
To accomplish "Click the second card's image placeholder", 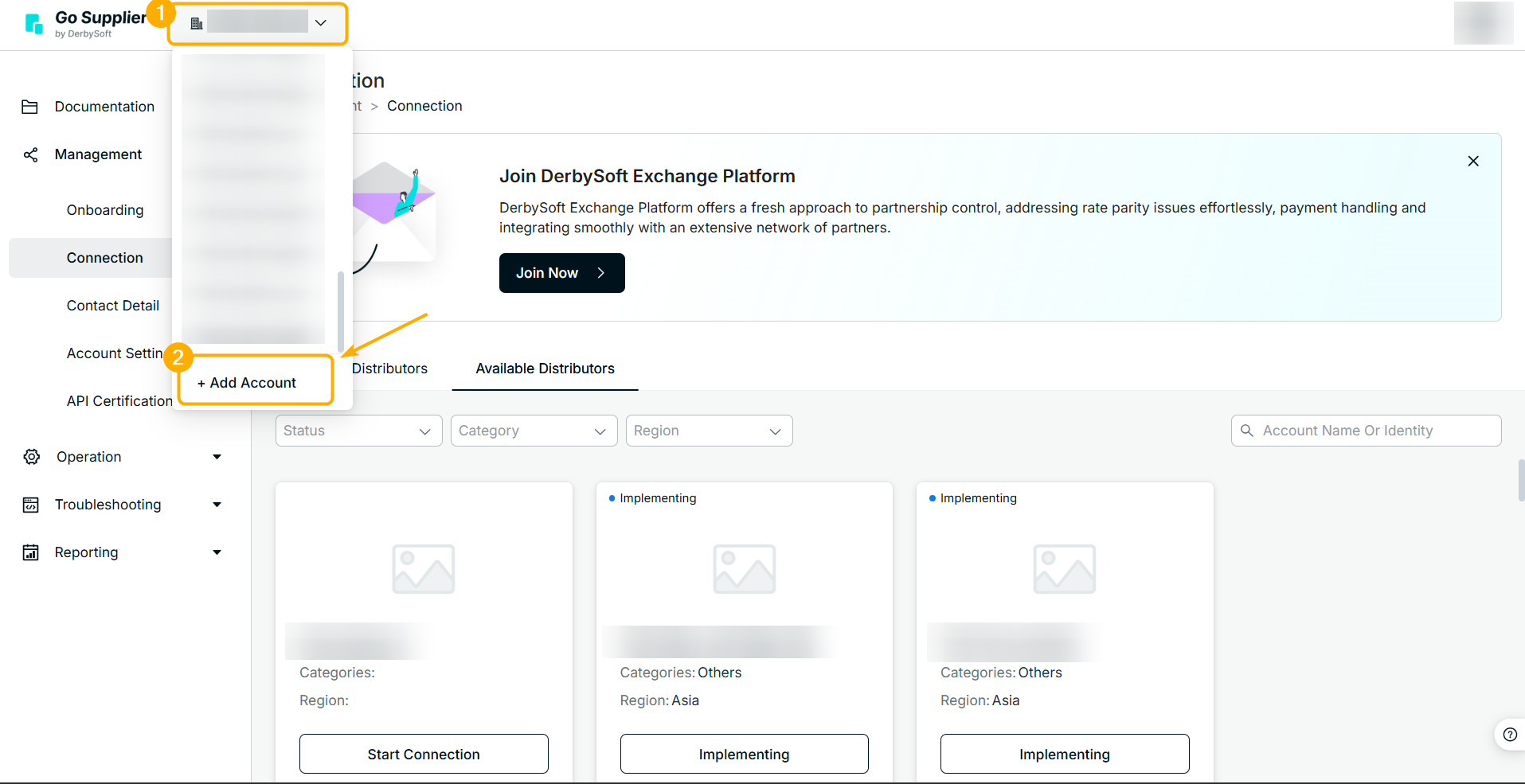I will (x=745, y=569).
